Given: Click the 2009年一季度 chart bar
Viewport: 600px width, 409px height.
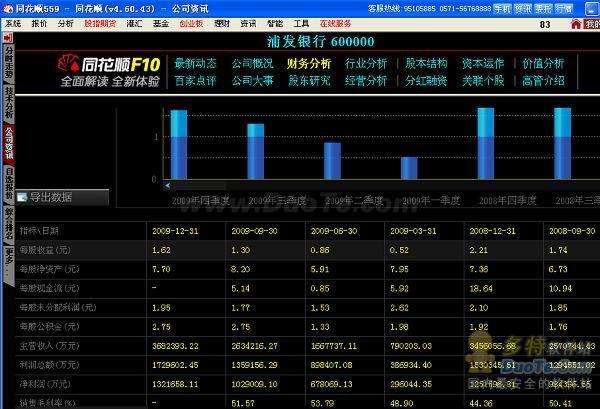Looking at the screenshot, I should point(409,168).
